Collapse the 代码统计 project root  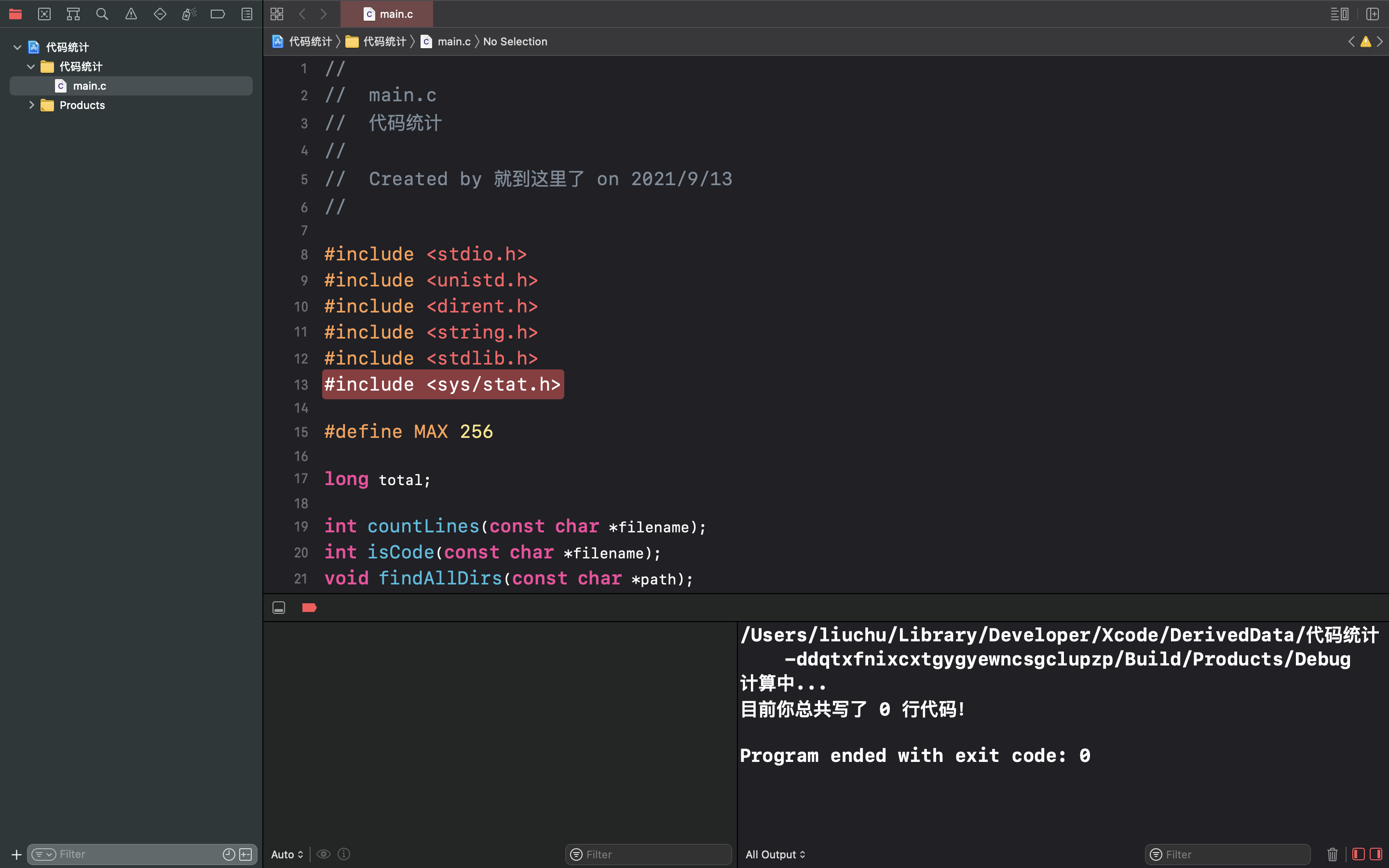(x=17, y=47)
